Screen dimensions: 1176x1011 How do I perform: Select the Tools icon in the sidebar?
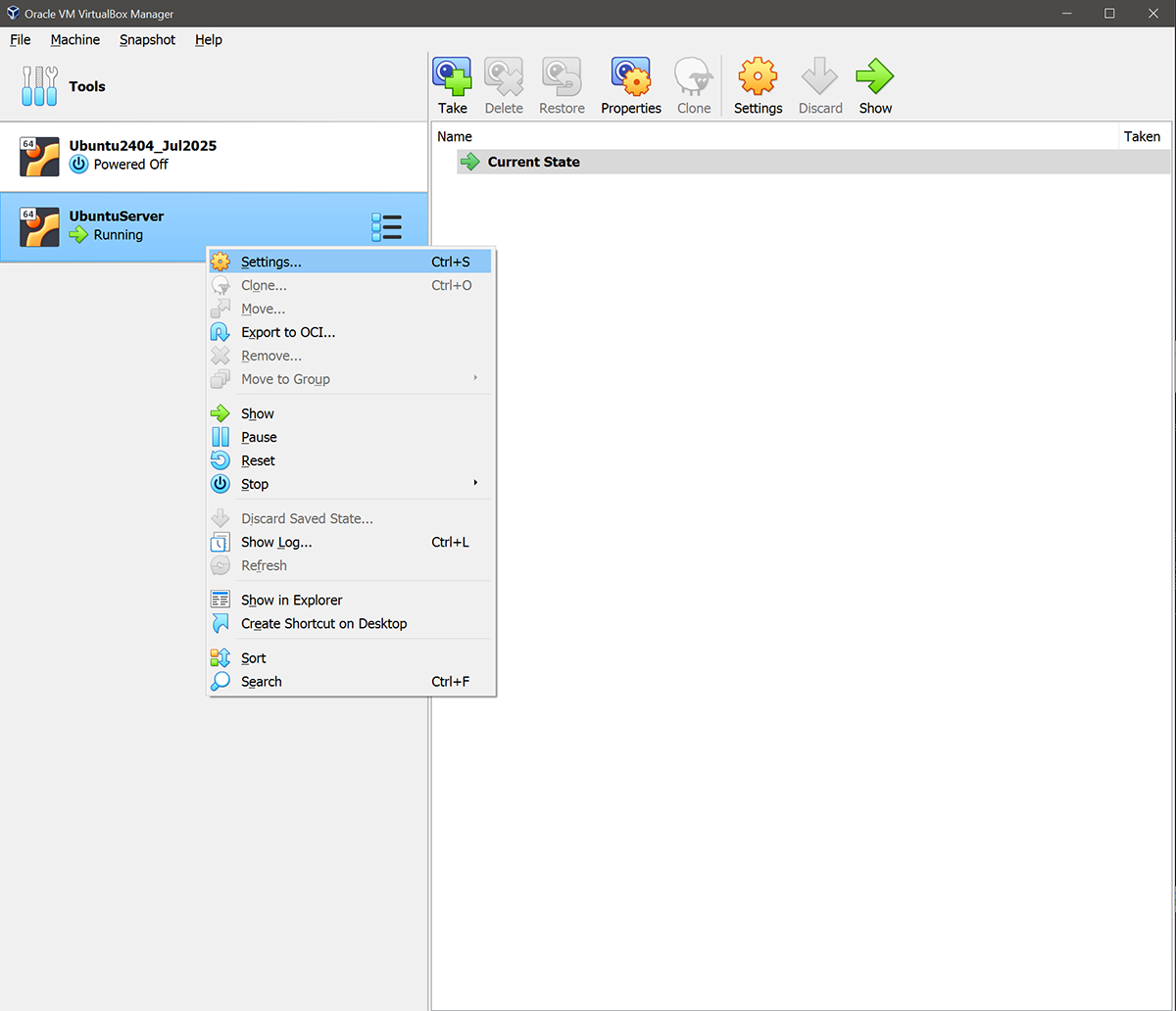(39, 86)
